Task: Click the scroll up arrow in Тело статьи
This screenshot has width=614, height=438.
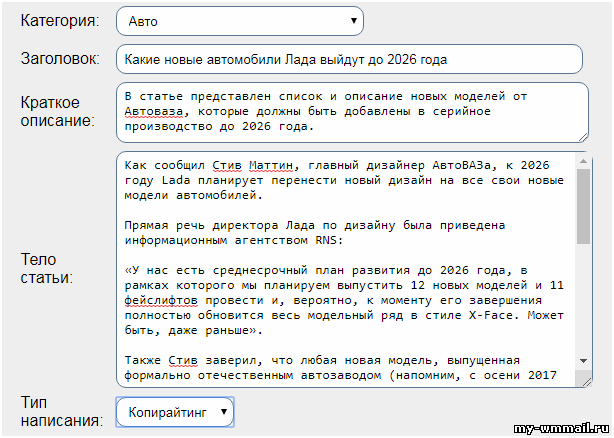Action: click(x=583, y=161)
